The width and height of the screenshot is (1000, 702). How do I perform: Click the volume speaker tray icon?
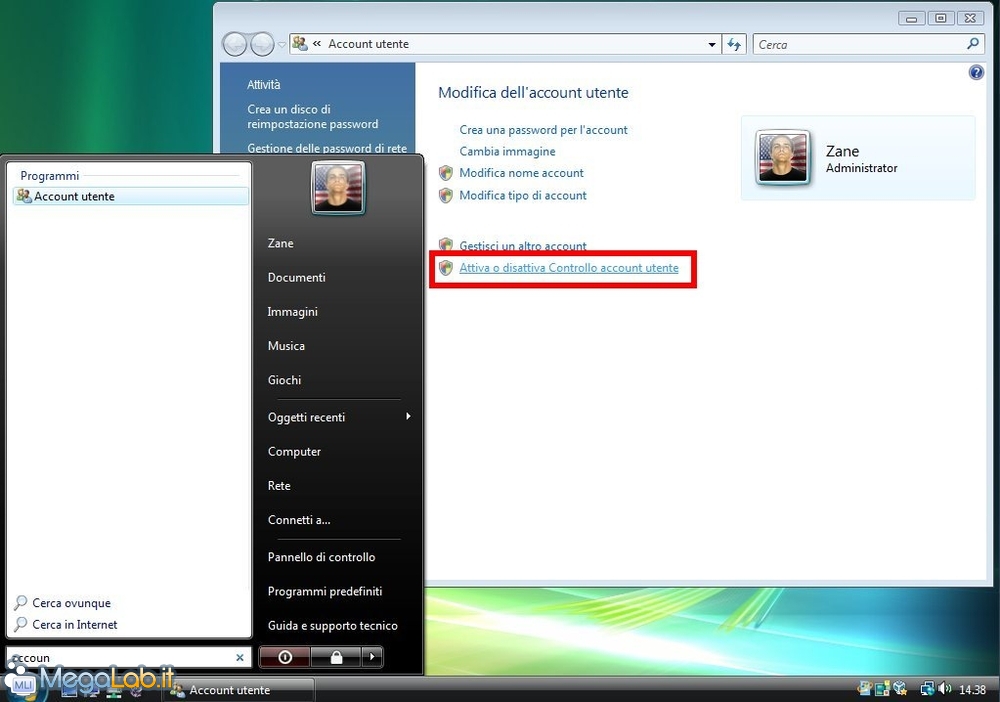[x=944, y=689]
